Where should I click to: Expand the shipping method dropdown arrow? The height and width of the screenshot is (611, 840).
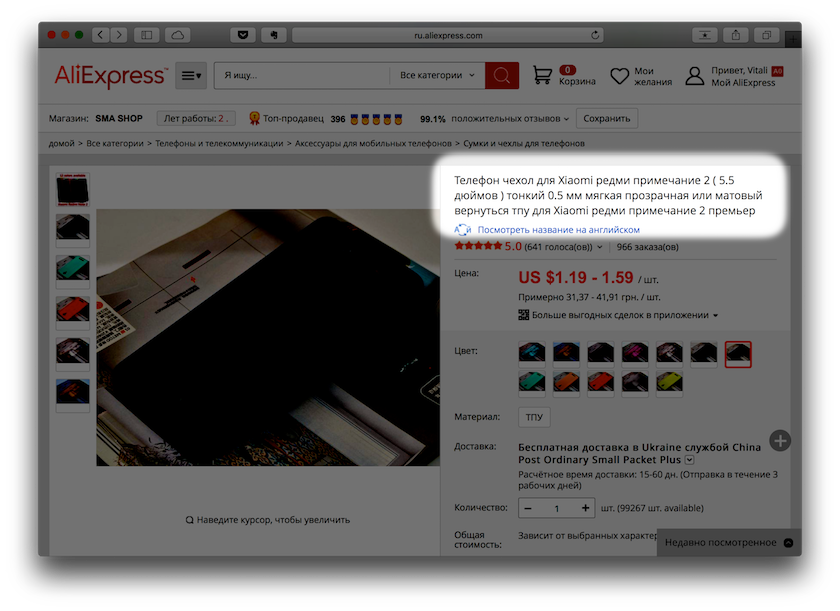click(689, 460)
